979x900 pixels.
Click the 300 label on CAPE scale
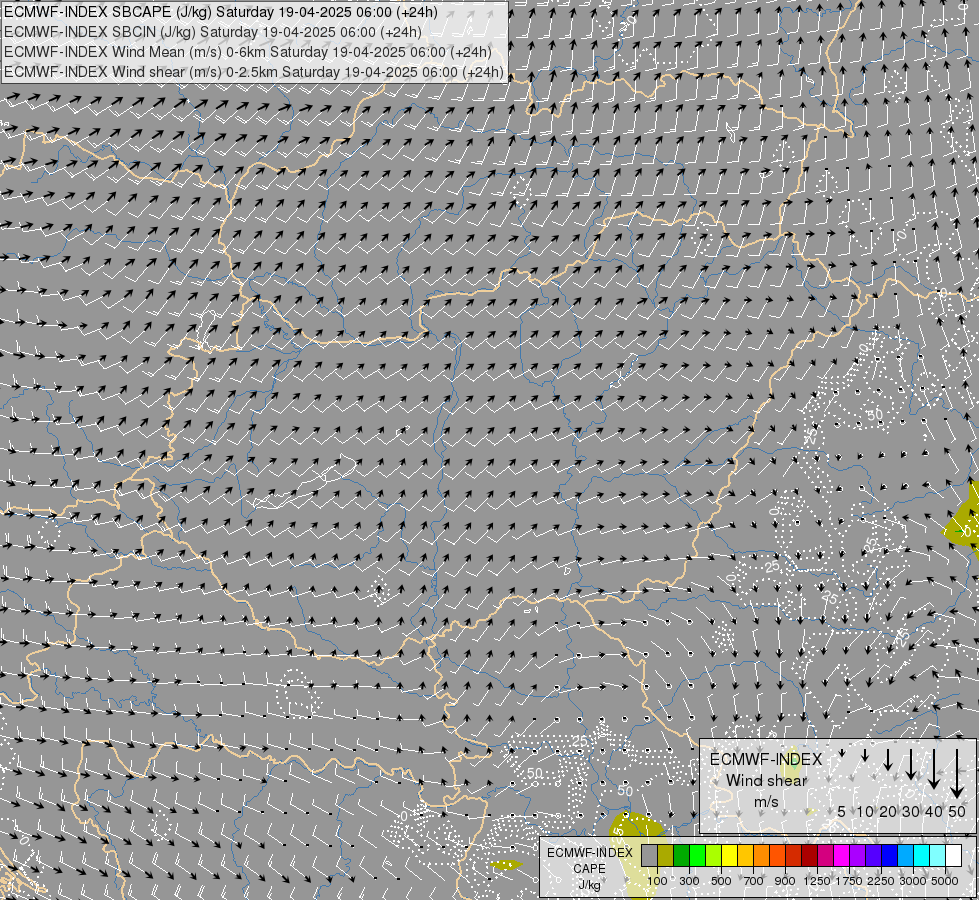coord(689,881)
